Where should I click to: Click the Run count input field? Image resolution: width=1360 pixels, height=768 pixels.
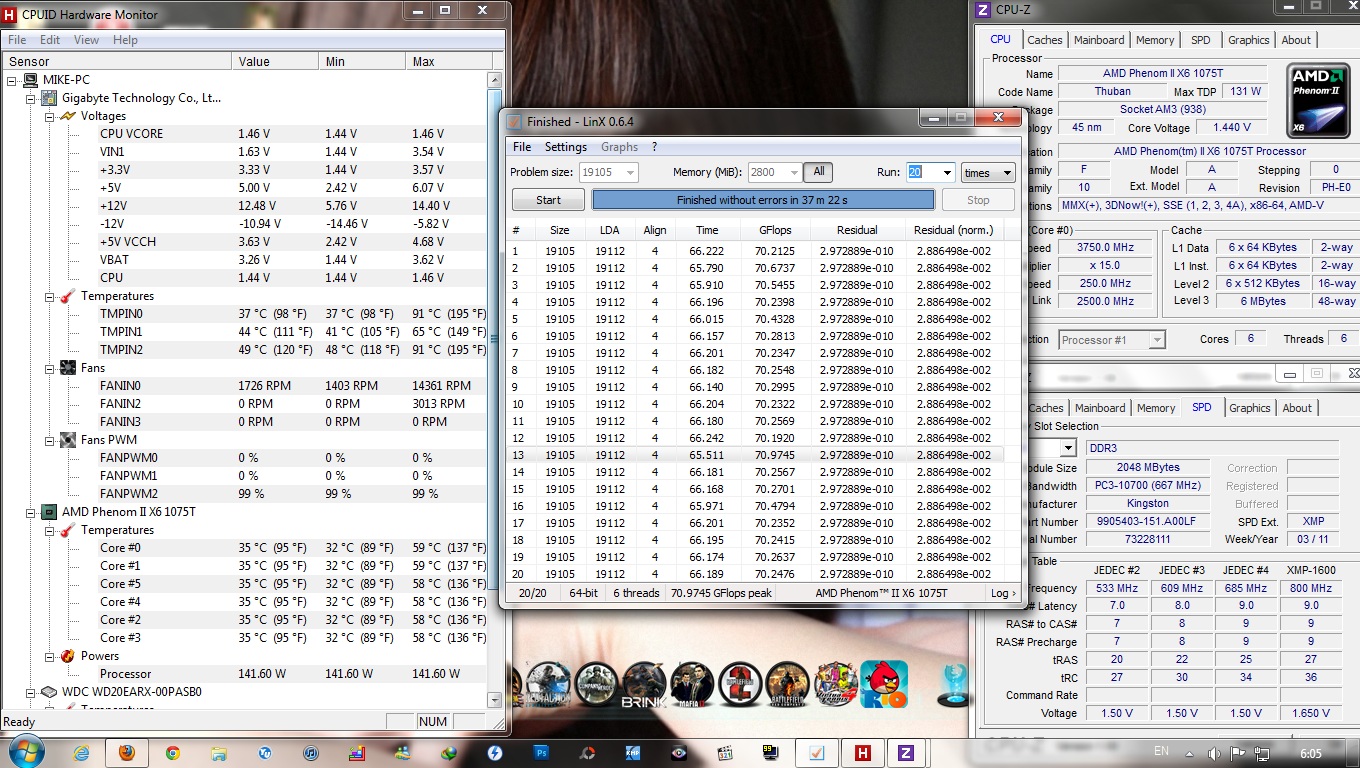coord(922,172)
